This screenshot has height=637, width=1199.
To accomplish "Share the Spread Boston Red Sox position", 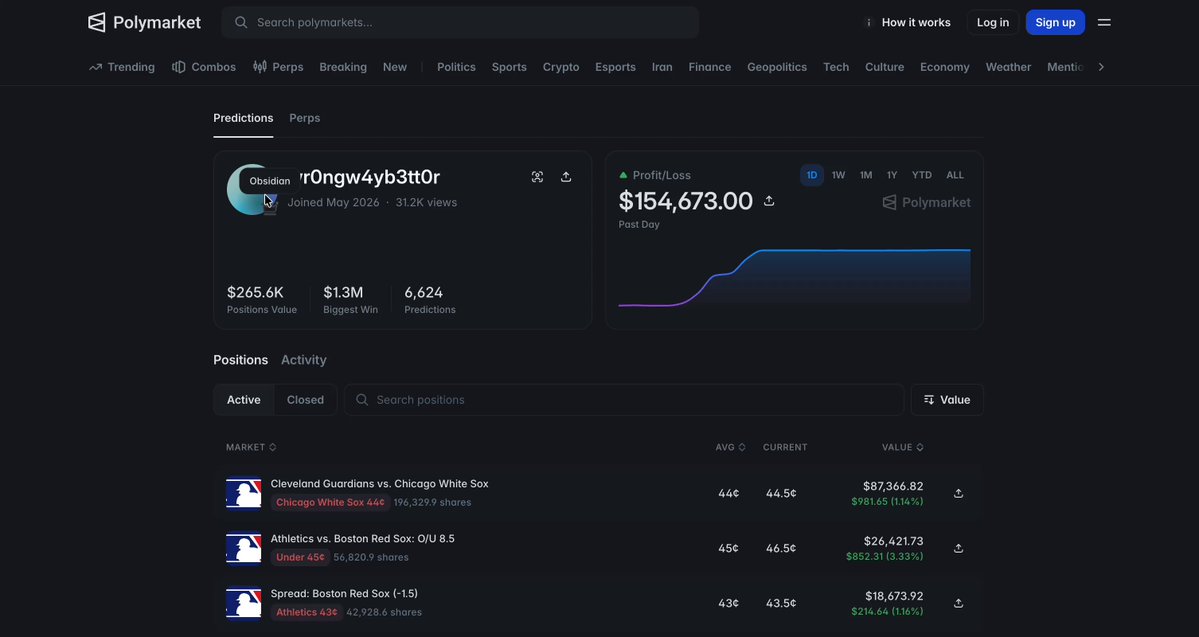I will click(x=958, y=603).
